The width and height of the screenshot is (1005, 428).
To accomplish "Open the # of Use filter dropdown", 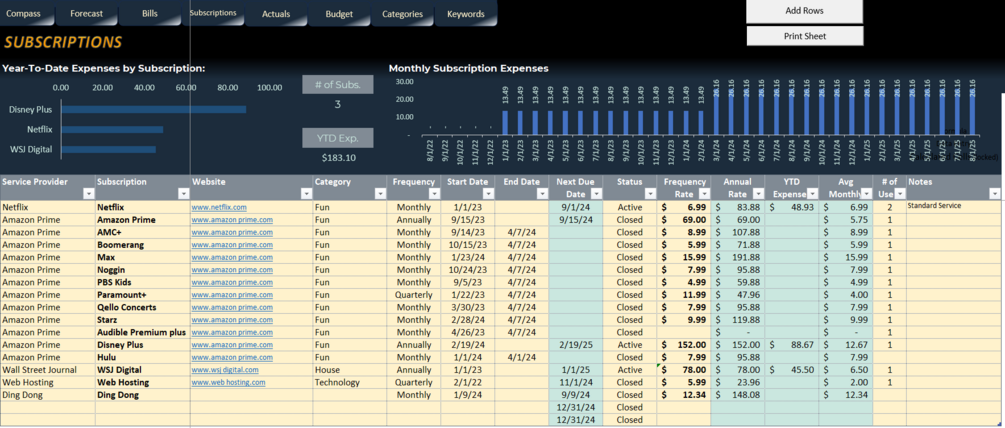I will click(898, 193).
